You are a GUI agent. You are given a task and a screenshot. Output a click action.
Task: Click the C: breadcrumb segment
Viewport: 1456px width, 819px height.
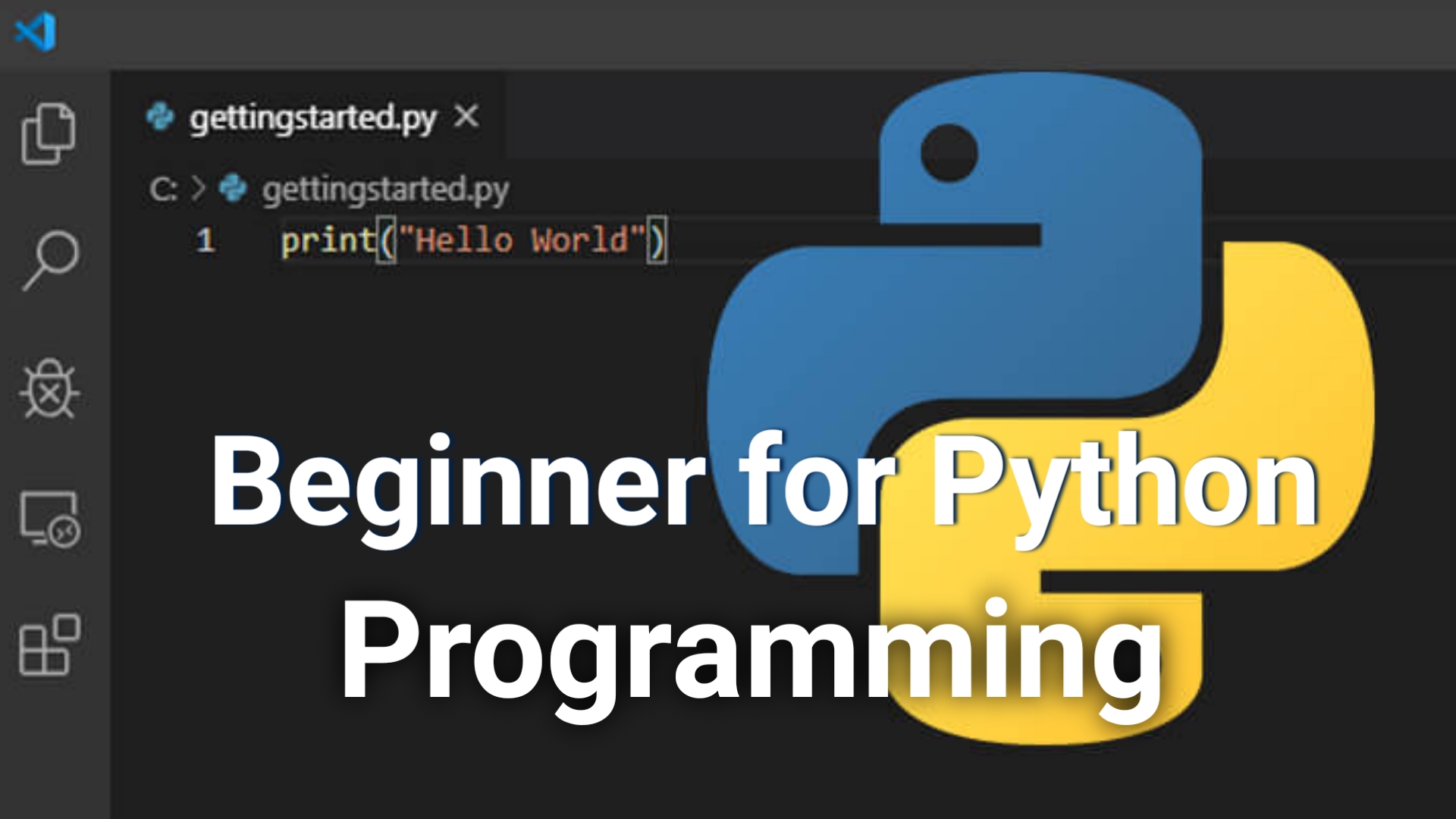(x=163, y=189)
